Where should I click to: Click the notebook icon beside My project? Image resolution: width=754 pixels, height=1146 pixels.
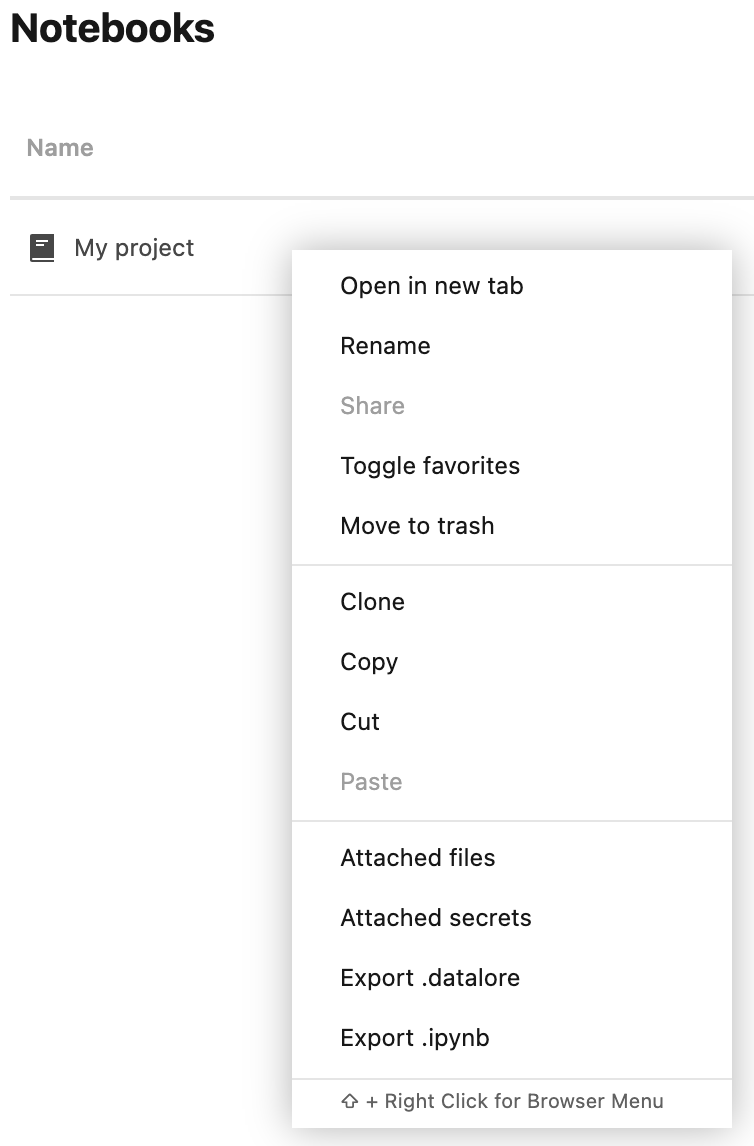[x=42, y=248]
